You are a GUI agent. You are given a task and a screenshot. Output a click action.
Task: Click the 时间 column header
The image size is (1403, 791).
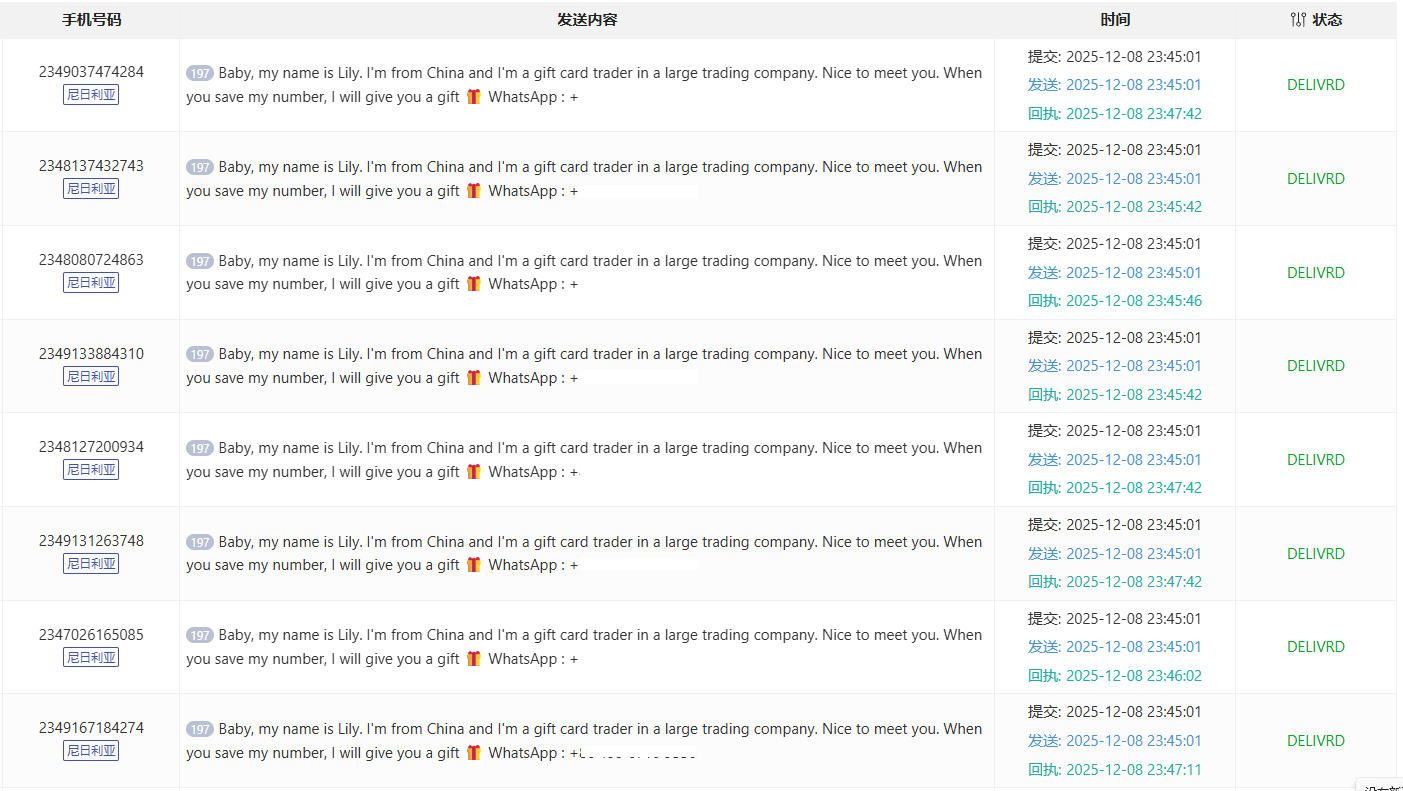click(x=1115, y=20)
